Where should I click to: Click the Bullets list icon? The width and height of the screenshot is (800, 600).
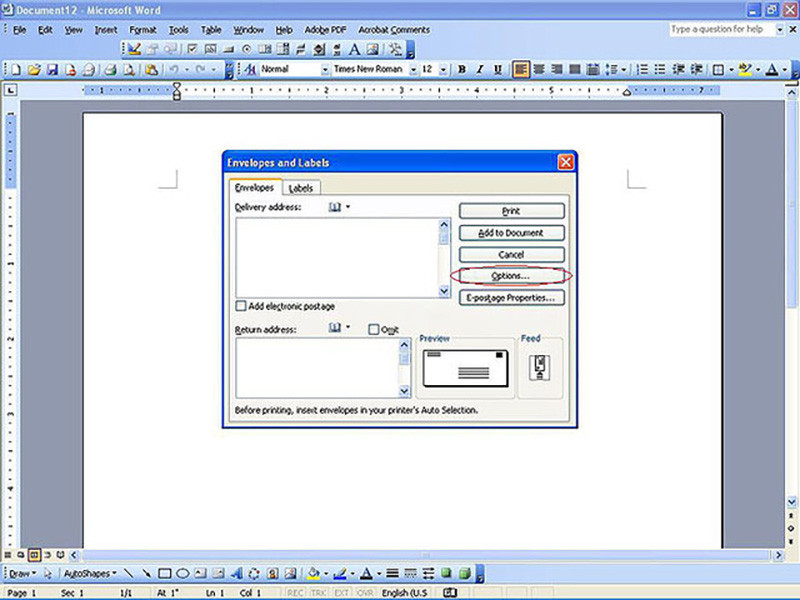tap(660, 69)
